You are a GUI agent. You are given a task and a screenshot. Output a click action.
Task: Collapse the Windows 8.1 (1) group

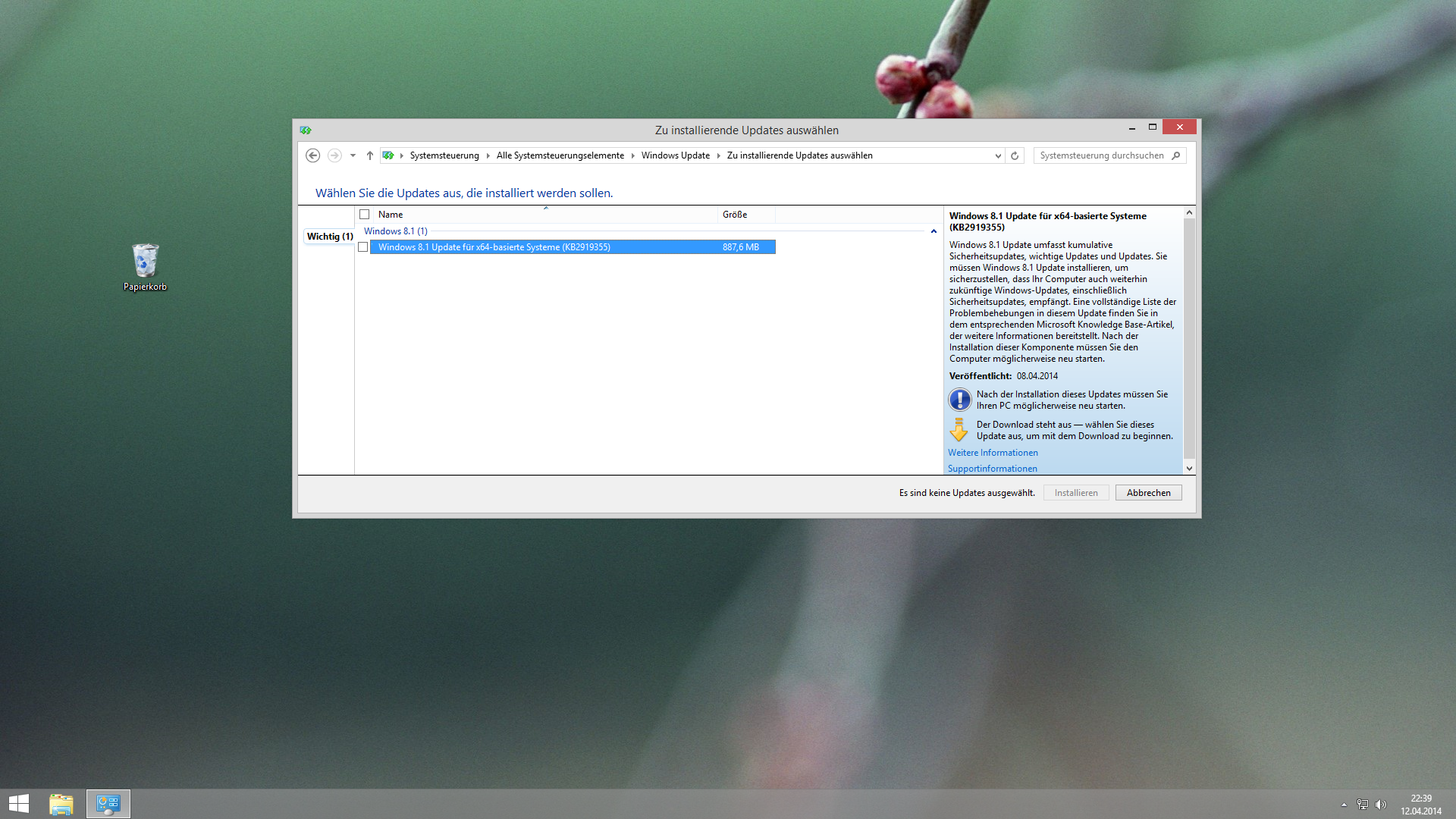[x=934, y=231]
